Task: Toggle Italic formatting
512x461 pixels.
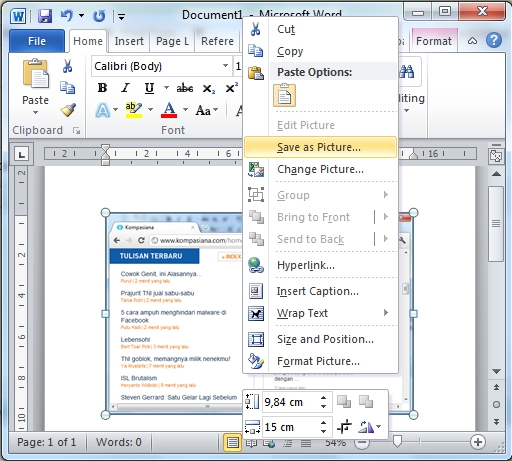Action: tap(125, 88)
